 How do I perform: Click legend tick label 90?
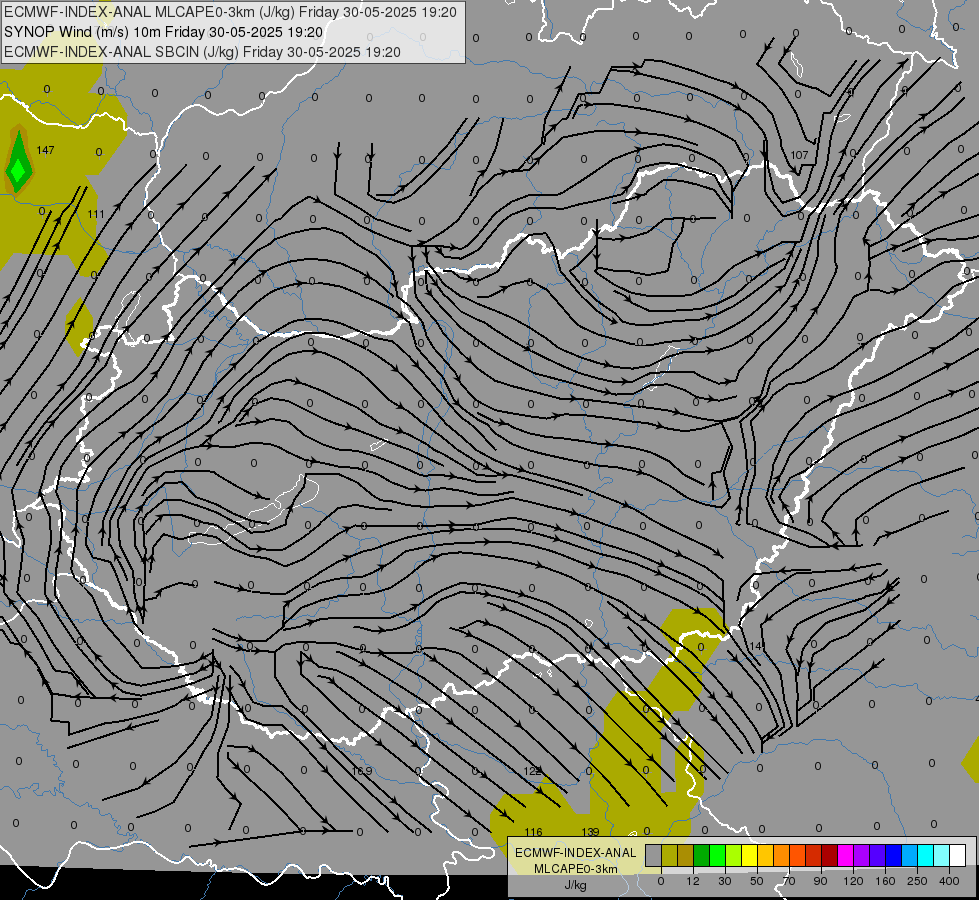[820, 881]
